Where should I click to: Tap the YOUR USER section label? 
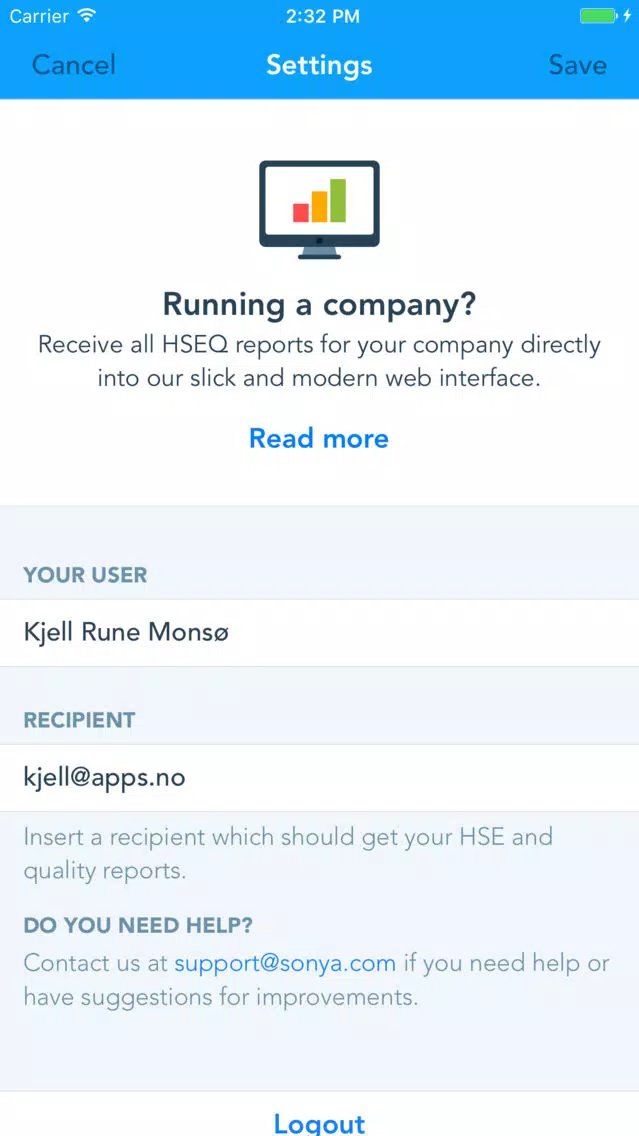click(85, 575)
